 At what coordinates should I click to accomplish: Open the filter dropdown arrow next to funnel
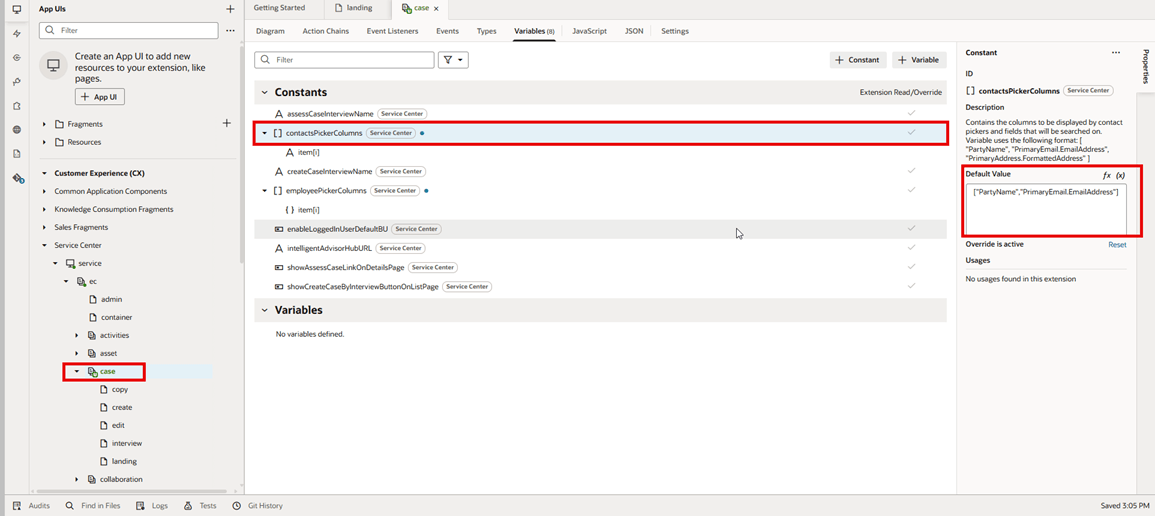[460, 60]
